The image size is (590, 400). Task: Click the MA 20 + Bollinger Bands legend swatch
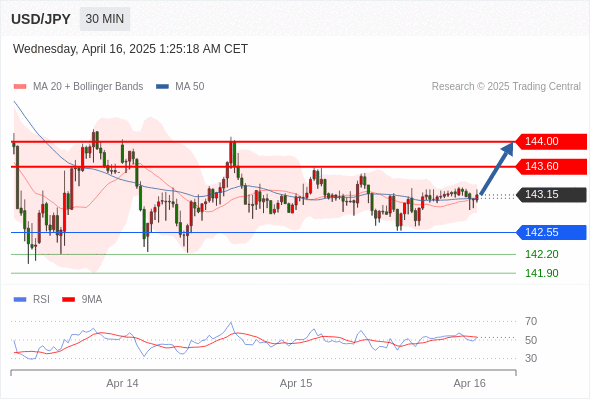(20, 87)
